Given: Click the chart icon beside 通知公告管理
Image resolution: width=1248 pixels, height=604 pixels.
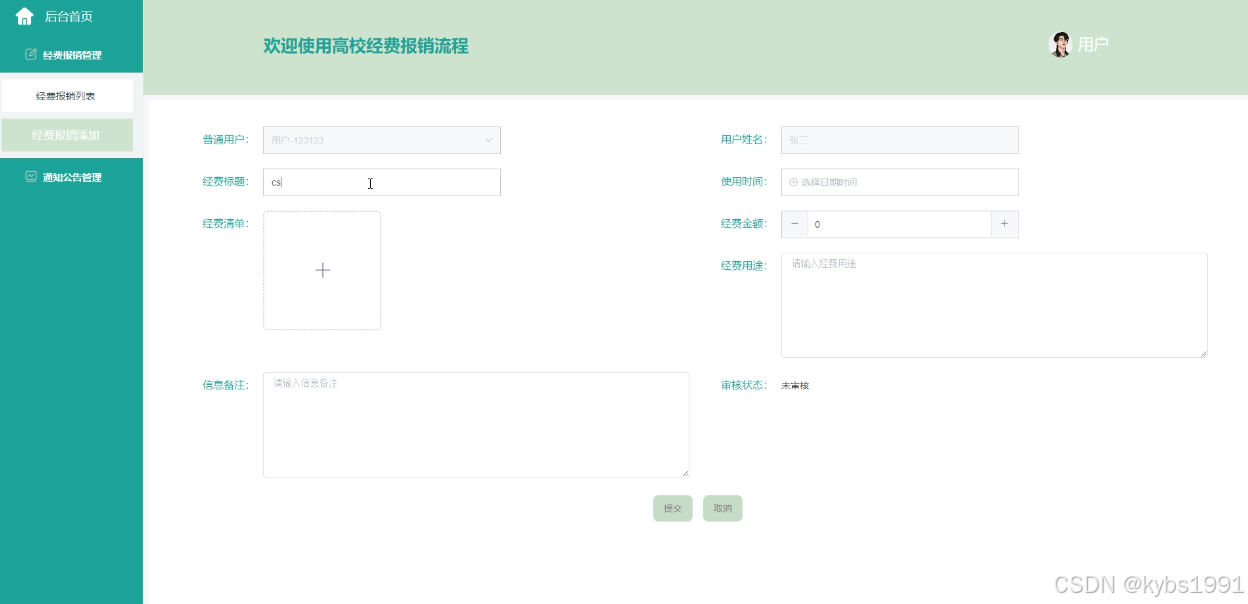Looking at the screenshot, I should tap(31, 176).
